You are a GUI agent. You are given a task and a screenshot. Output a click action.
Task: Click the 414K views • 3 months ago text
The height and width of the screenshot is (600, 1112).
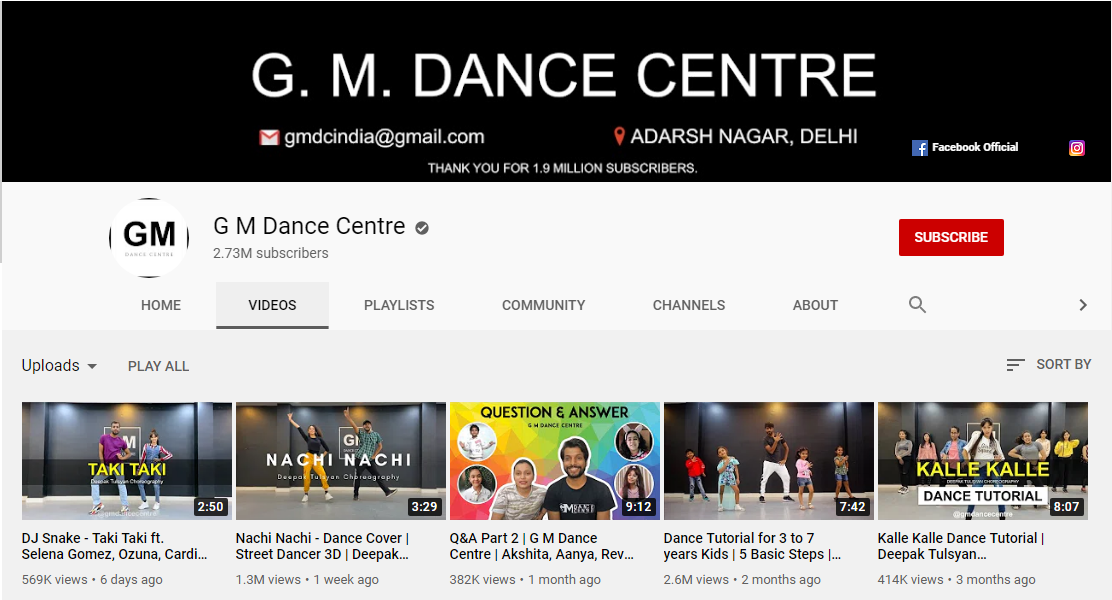(x=956, y=579)
